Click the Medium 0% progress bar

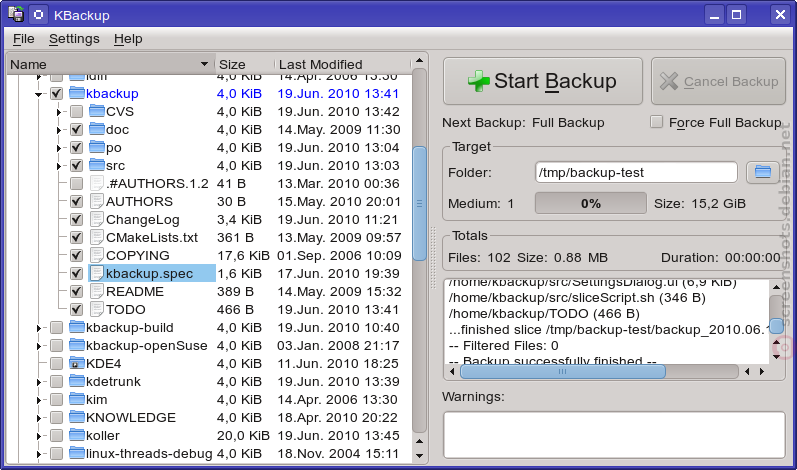591,203
